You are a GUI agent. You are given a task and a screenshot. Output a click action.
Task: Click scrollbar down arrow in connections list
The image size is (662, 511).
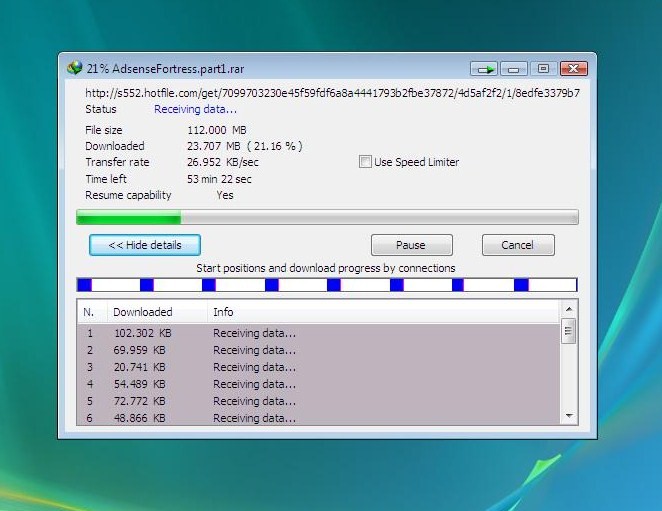[569, 416]
